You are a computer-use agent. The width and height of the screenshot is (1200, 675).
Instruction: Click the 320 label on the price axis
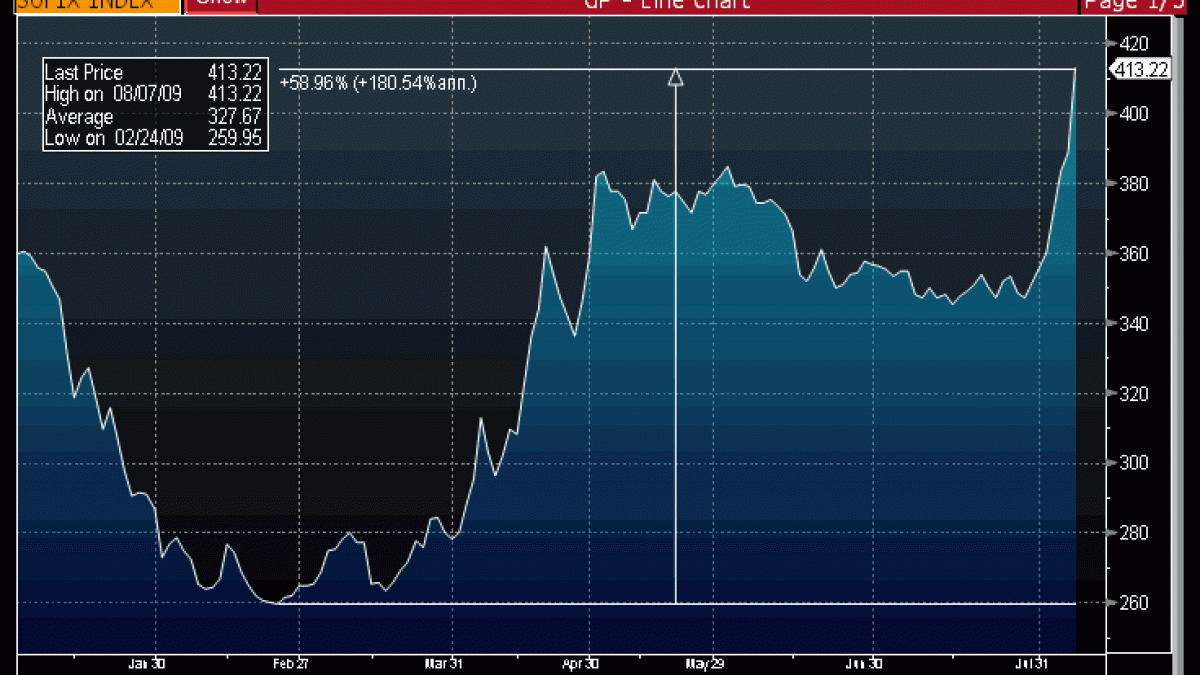click(x=1133, y=394)
